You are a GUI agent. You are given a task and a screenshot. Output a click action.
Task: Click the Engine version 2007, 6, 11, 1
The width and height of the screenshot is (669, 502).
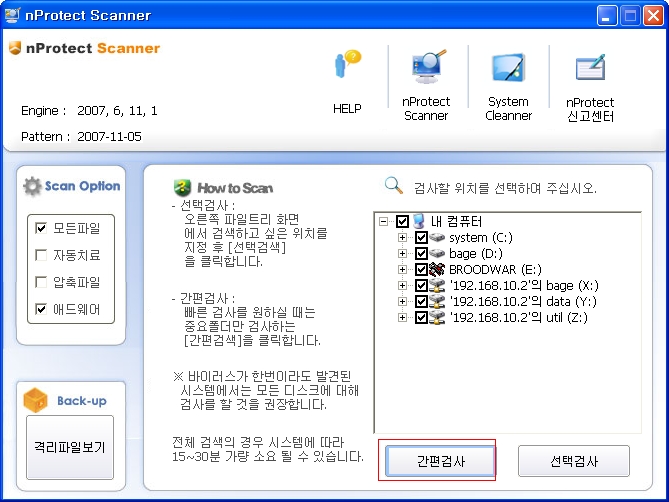tap(117, 111)
